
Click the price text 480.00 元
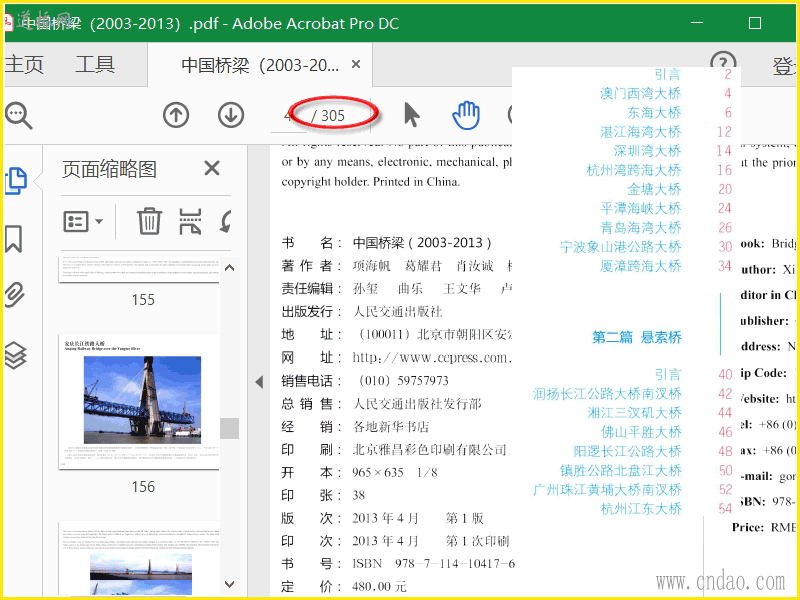[379, 587]
